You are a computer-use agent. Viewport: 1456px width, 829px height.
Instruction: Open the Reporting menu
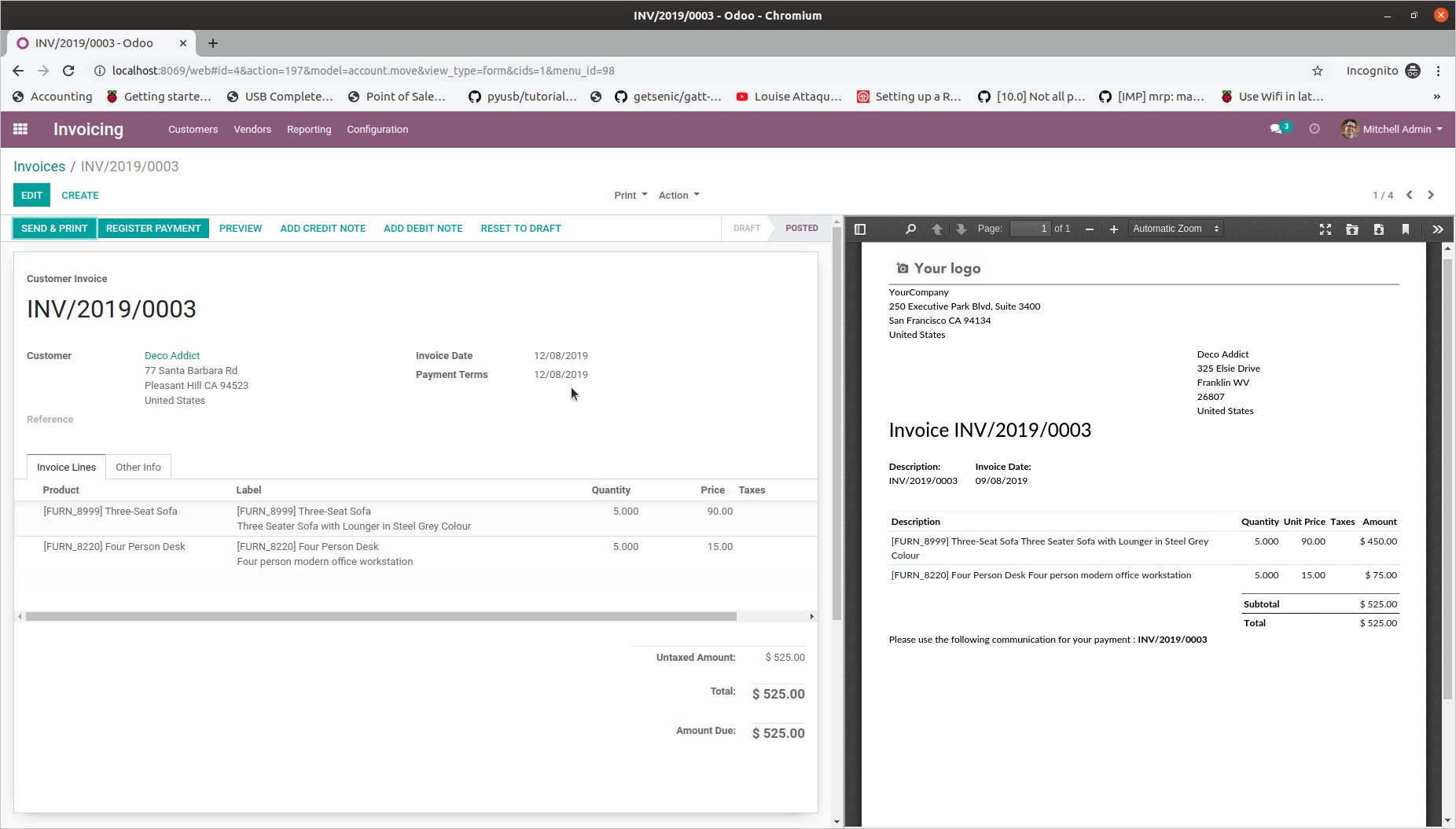click(309, 130)
